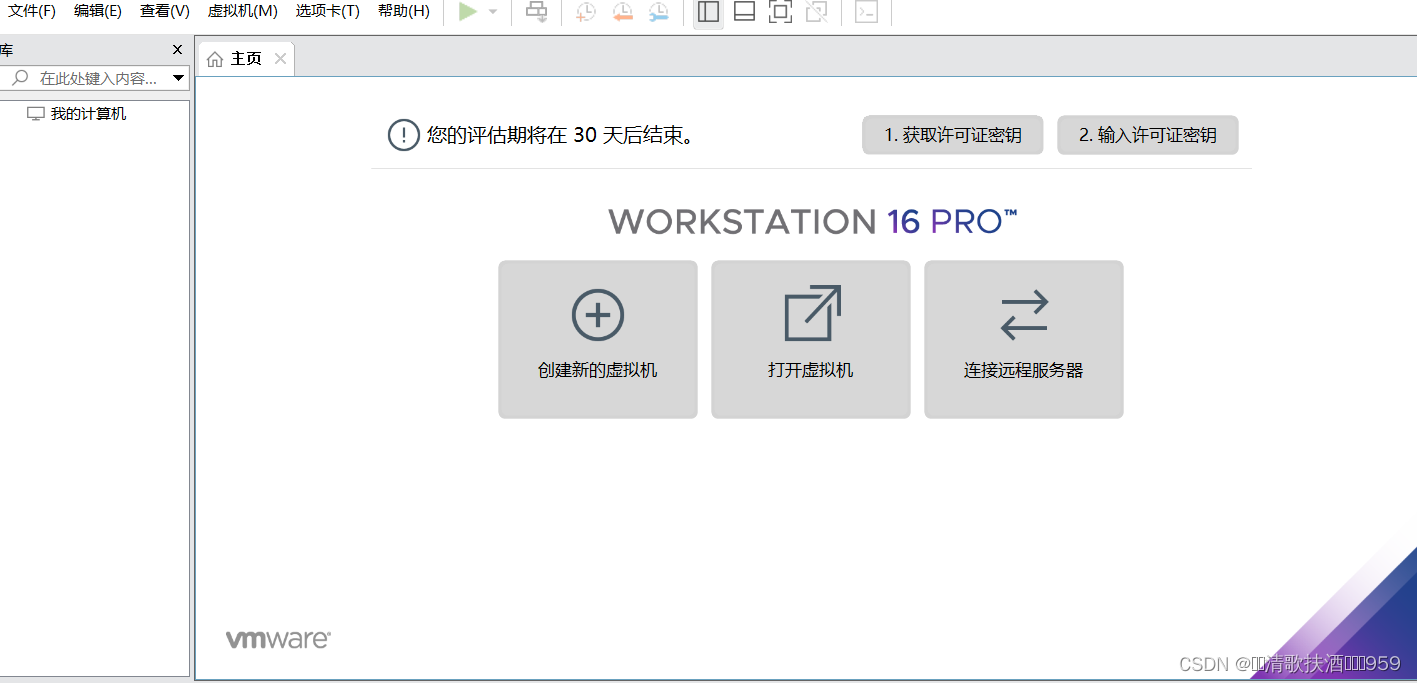Open the snapshot manager wrench icon
The width and height of the screenshot is (1417, 683).
pos(659,12)
